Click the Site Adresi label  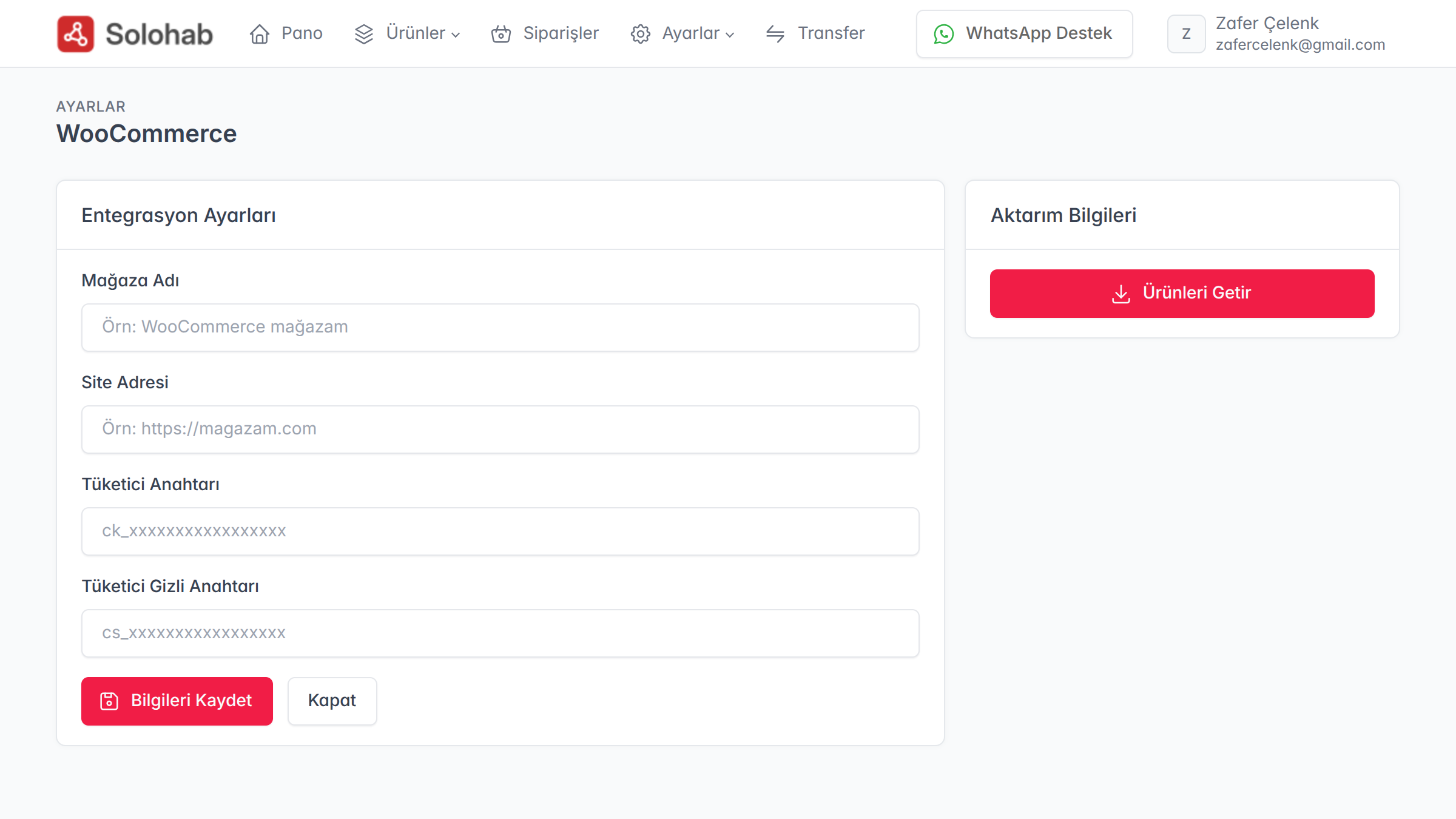[x=125, y=383]
